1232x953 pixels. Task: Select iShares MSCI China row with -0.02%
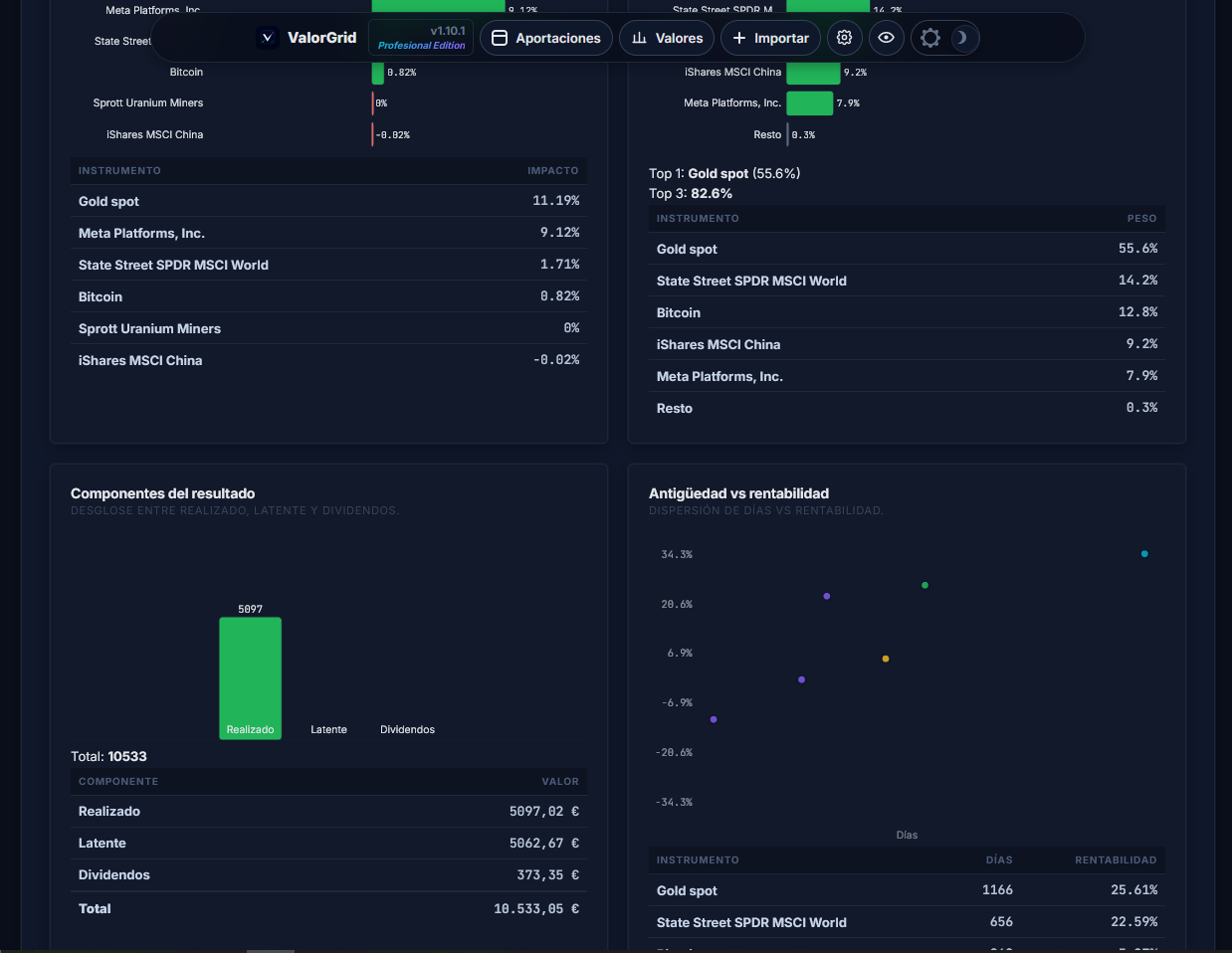tap(328, 360)
